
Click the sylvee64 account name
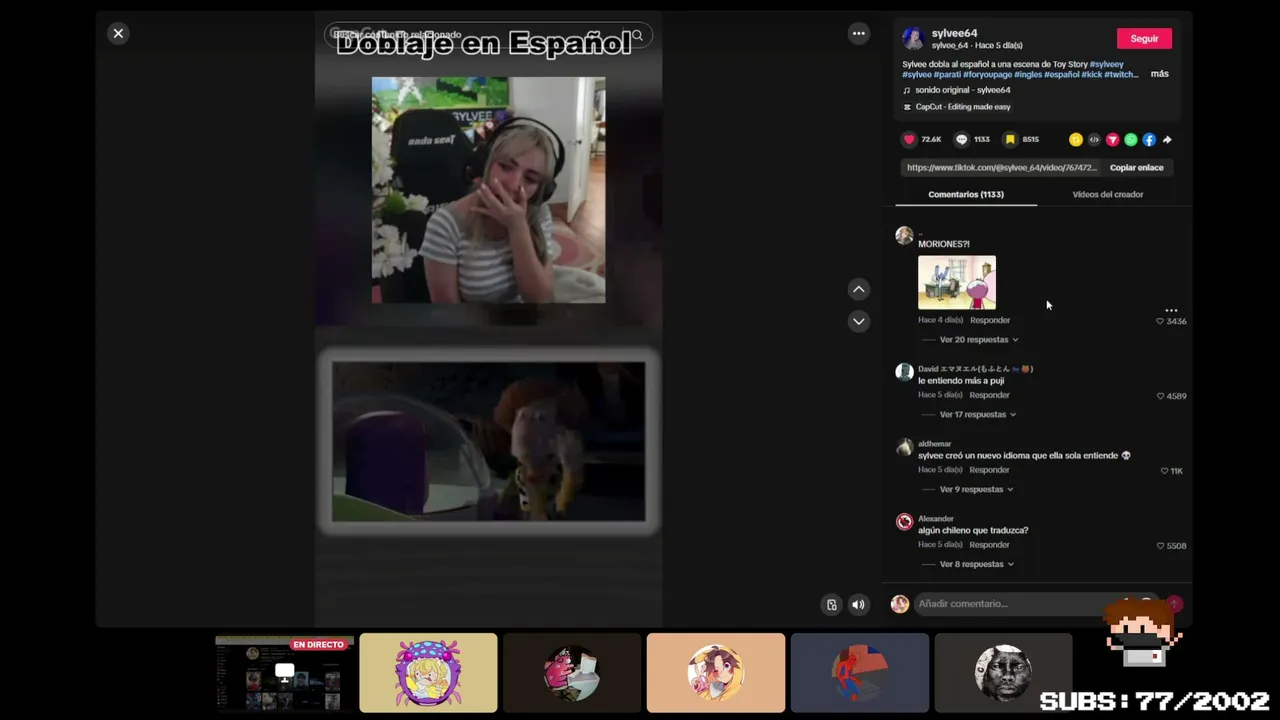pos(955,33)
